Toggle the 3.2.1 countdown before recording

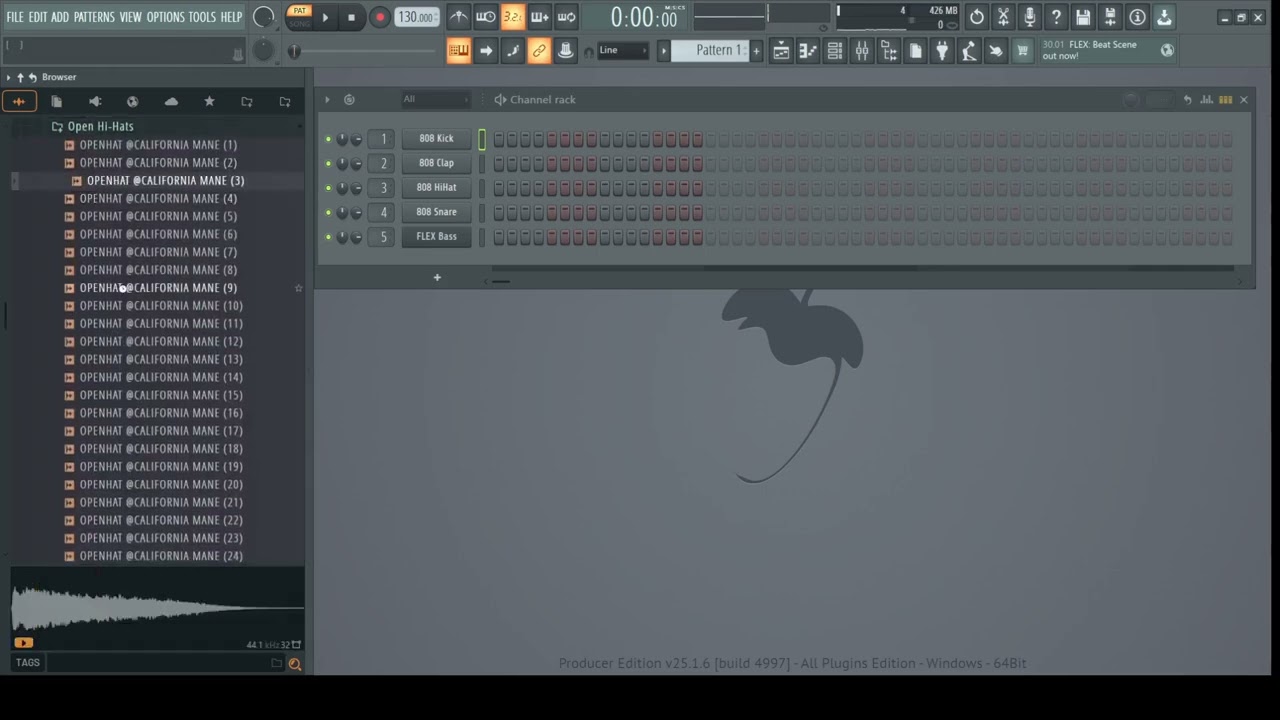(x=512, y=17)
